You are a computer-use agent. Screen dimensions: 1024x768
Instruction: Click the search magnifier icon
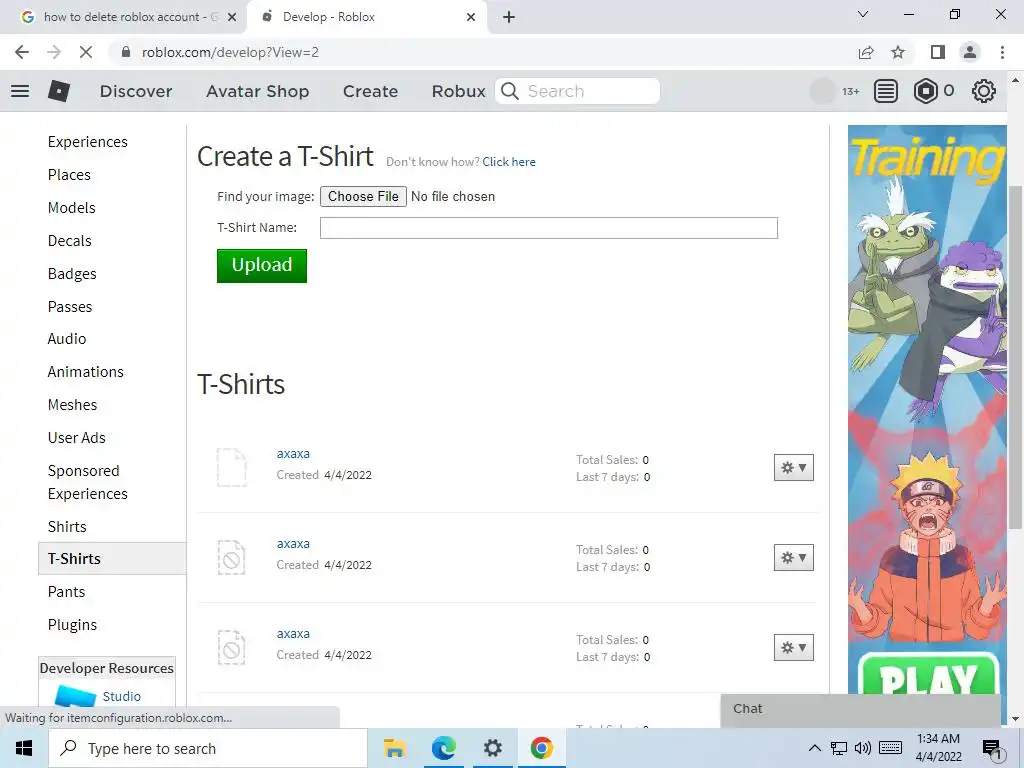(510, 91)
